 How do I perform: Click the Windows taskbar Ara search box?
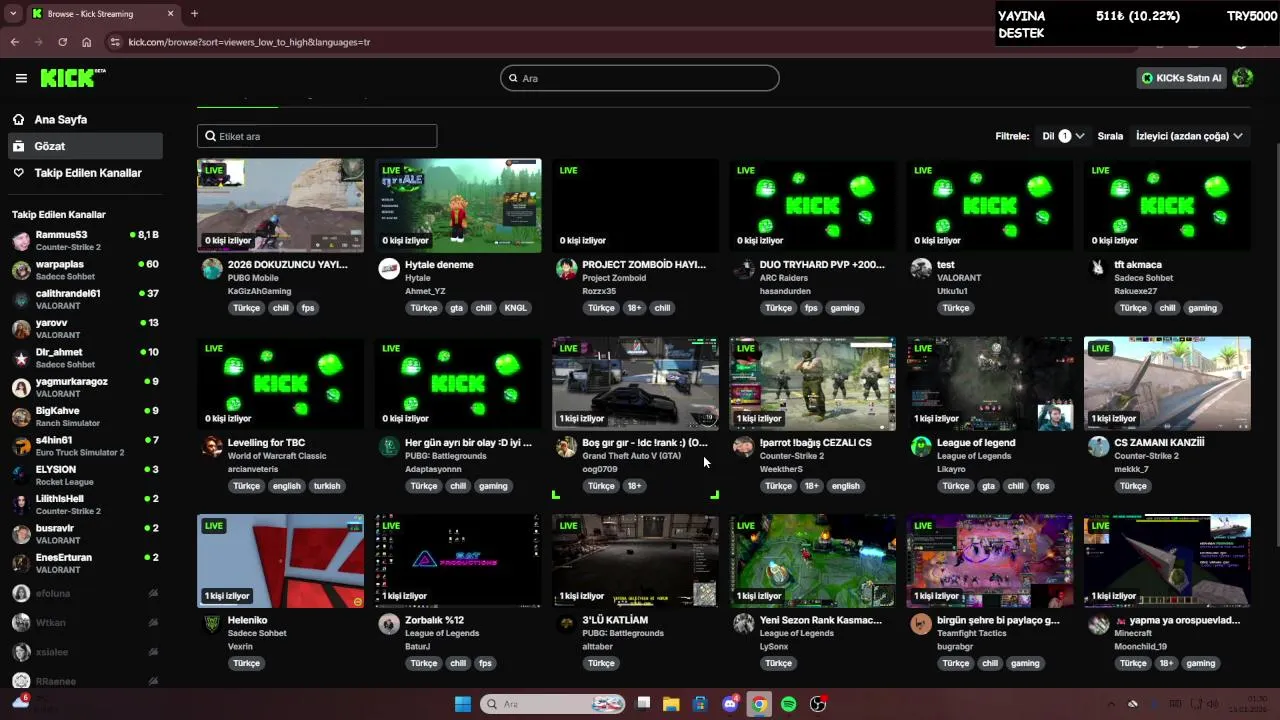(x=553, y=704)
